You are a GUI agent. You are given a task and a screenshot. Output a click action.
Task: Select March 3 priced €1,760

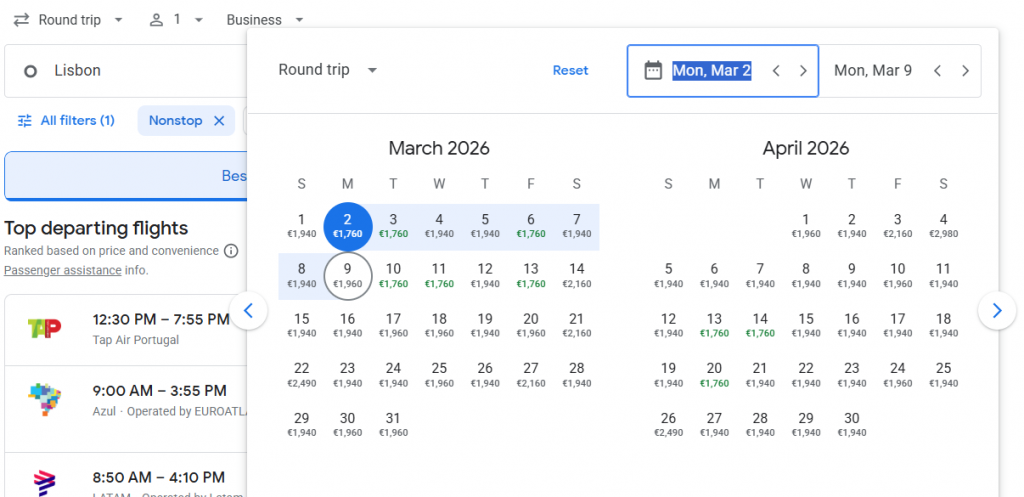pyautogui.click(x=393, y=226)
